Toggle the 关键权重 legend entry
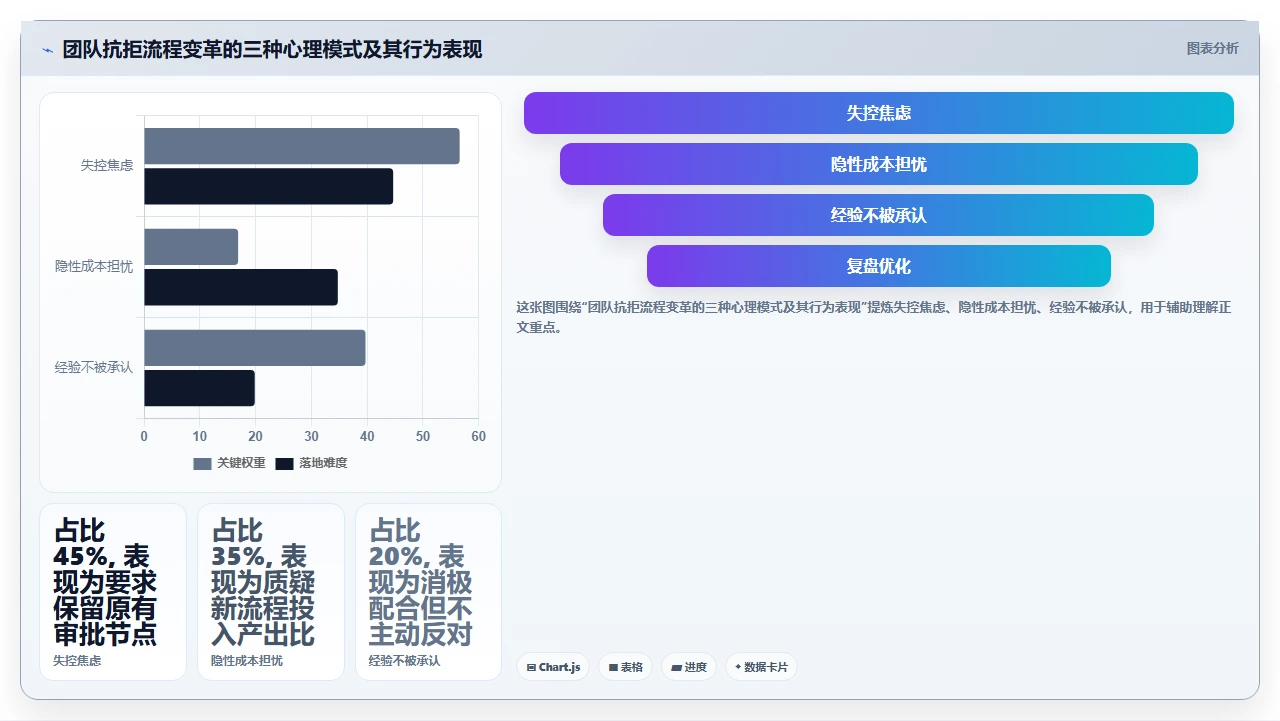This screenshot has width=1280, height=721. (230, 463)
